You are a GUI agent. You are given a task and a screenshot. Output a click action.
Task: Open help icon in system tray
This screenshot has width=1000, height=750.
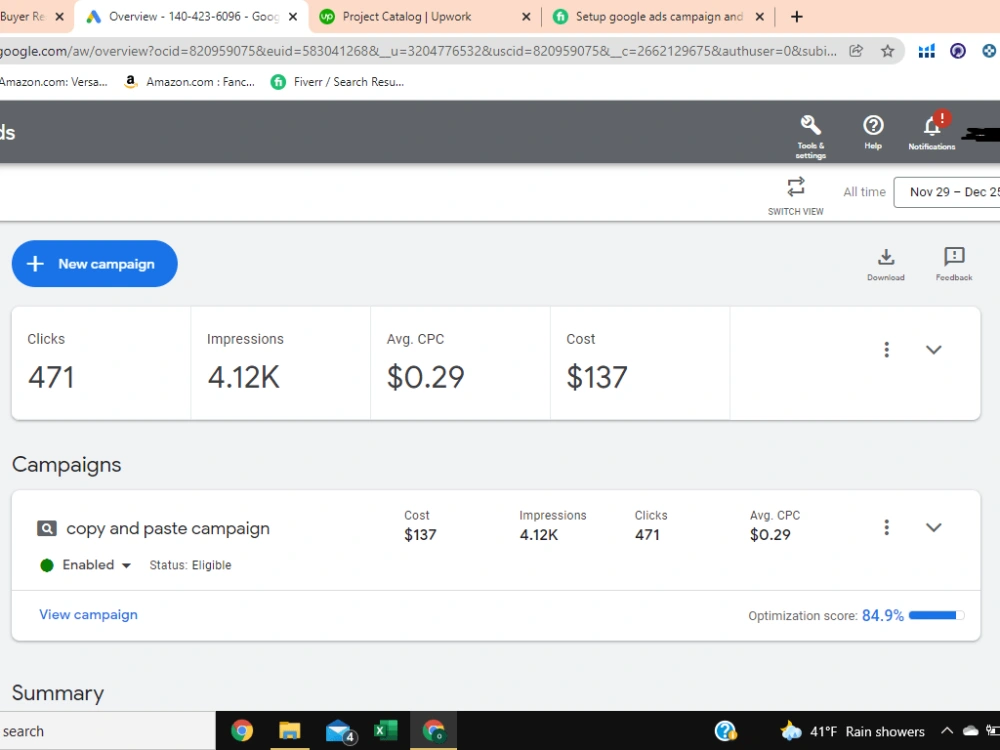click(x=726, y=731)
